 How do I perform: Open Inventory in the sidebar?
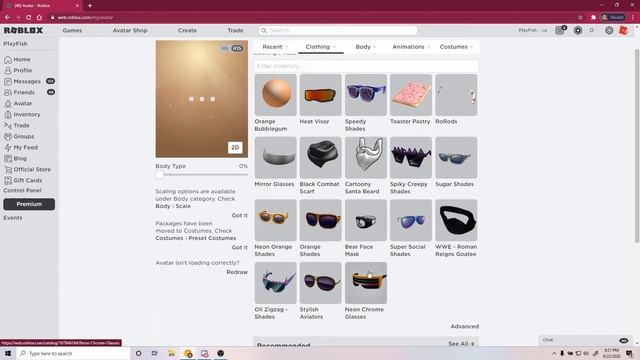coord(22,115)
